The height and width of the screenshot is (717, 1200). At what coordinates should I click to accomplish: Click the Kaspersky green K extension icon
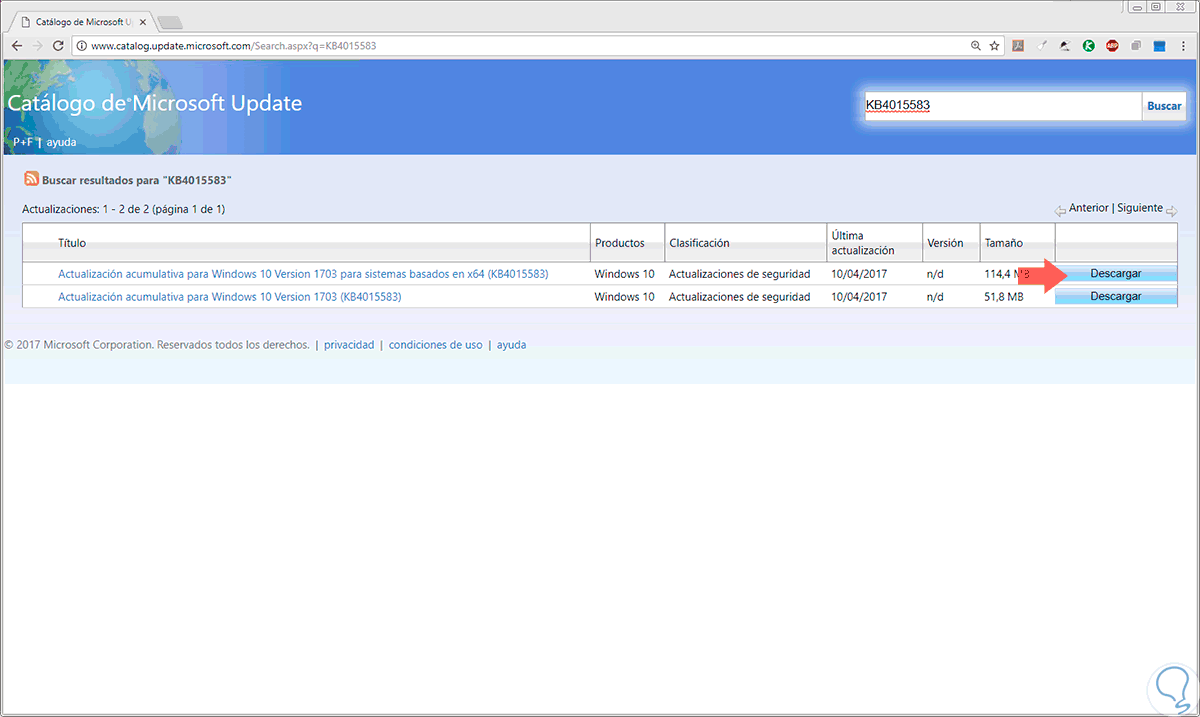coord(1089,46)
